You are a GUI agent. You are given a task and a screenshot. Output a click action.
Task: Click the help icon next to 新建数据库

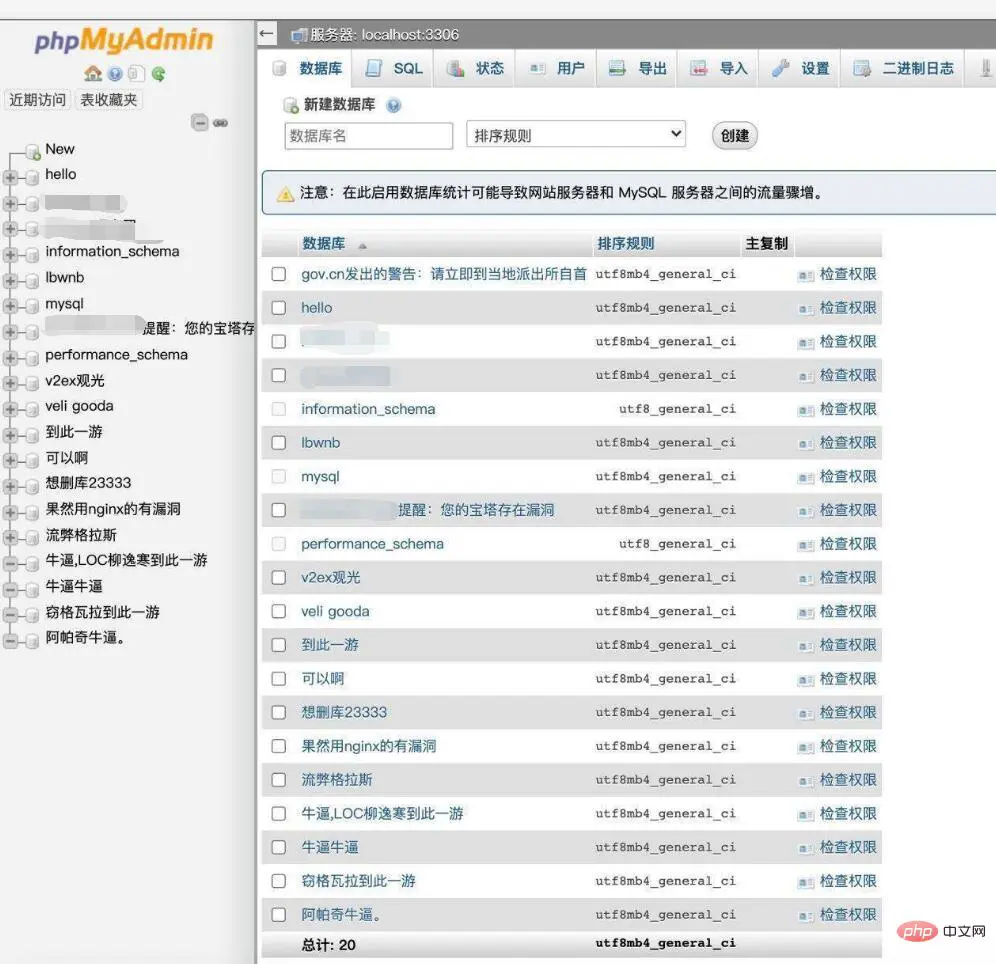[394, 105]
